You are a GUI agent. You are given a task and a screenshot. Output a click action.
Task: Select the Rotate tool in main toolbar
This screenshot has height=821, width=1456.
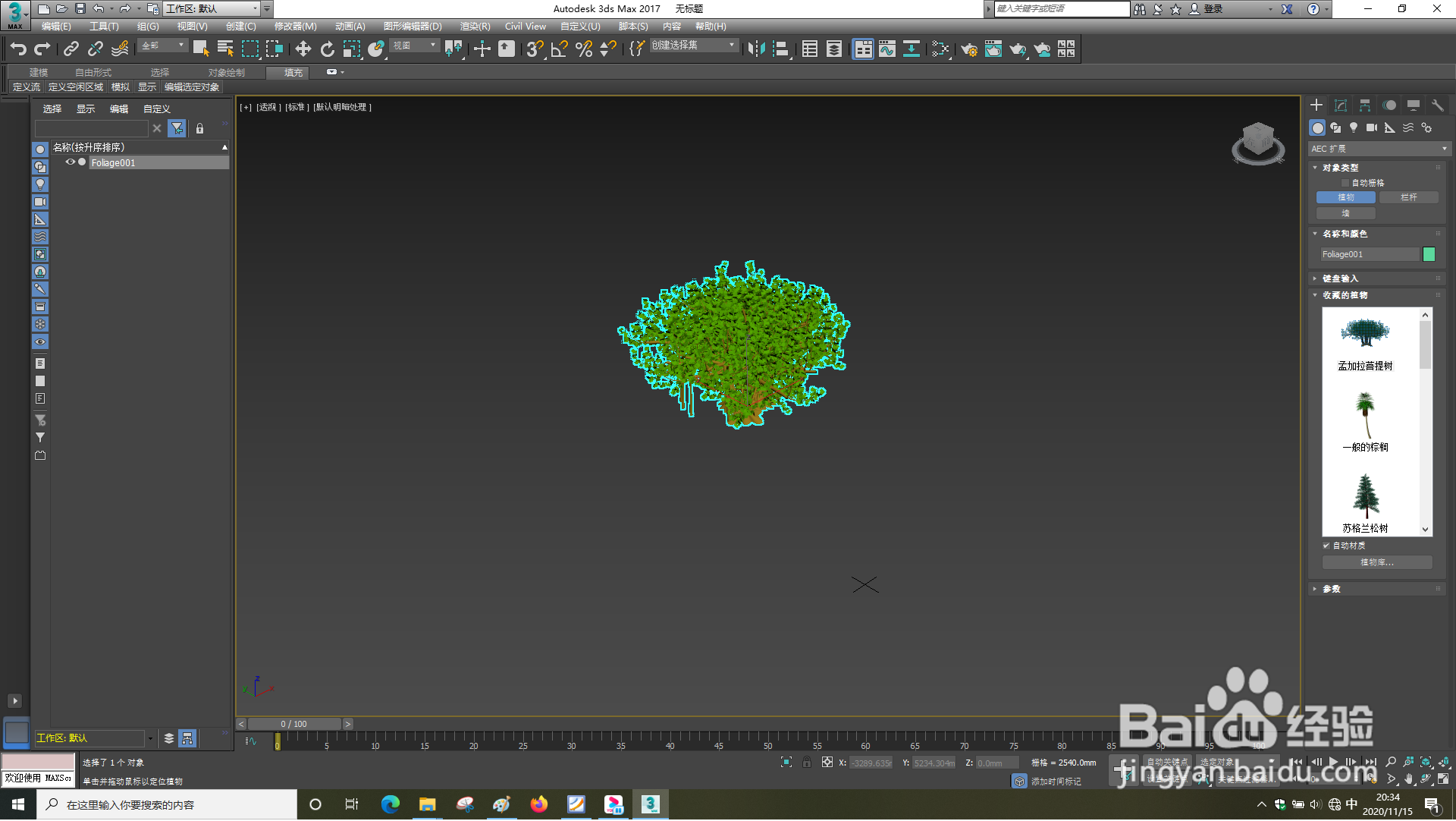[x=327, y=49]
